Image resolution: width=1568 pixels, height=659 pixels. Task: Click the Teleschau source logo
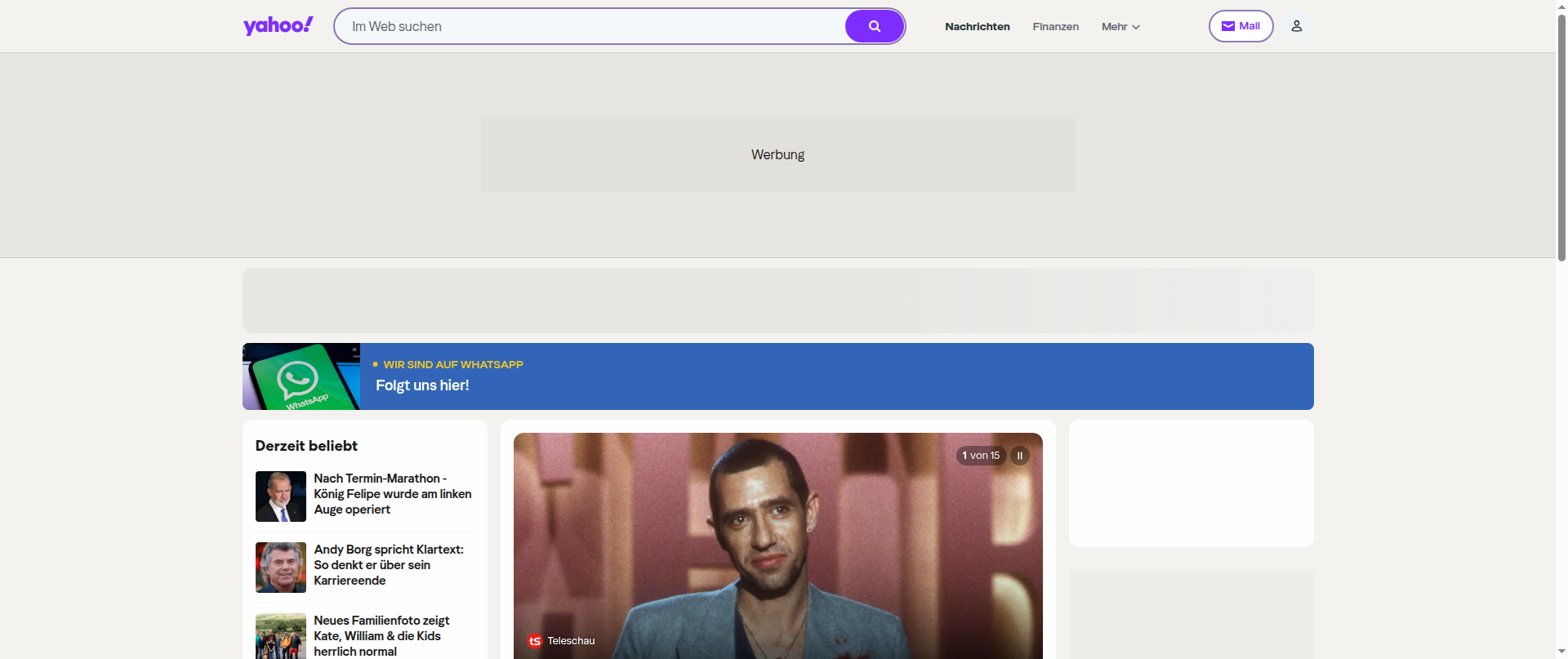coord(535,641)
